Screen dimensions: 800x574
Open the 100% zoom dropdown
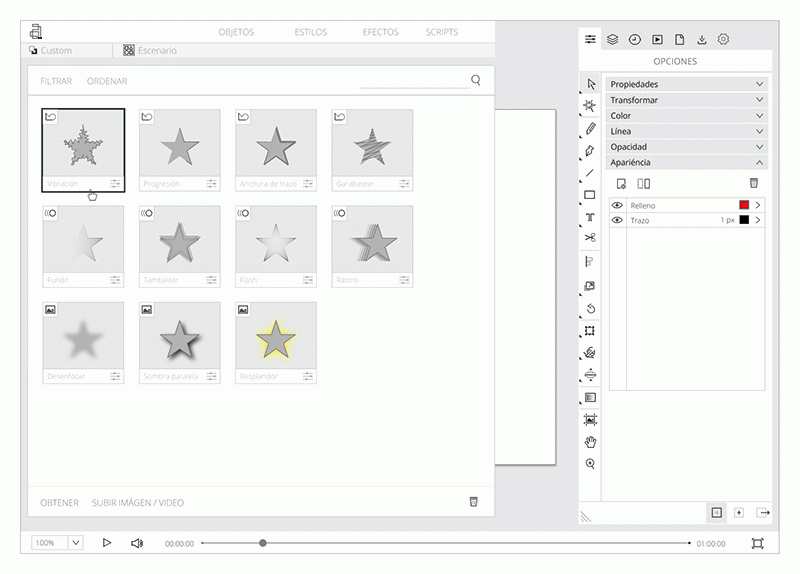coord(75,543)
